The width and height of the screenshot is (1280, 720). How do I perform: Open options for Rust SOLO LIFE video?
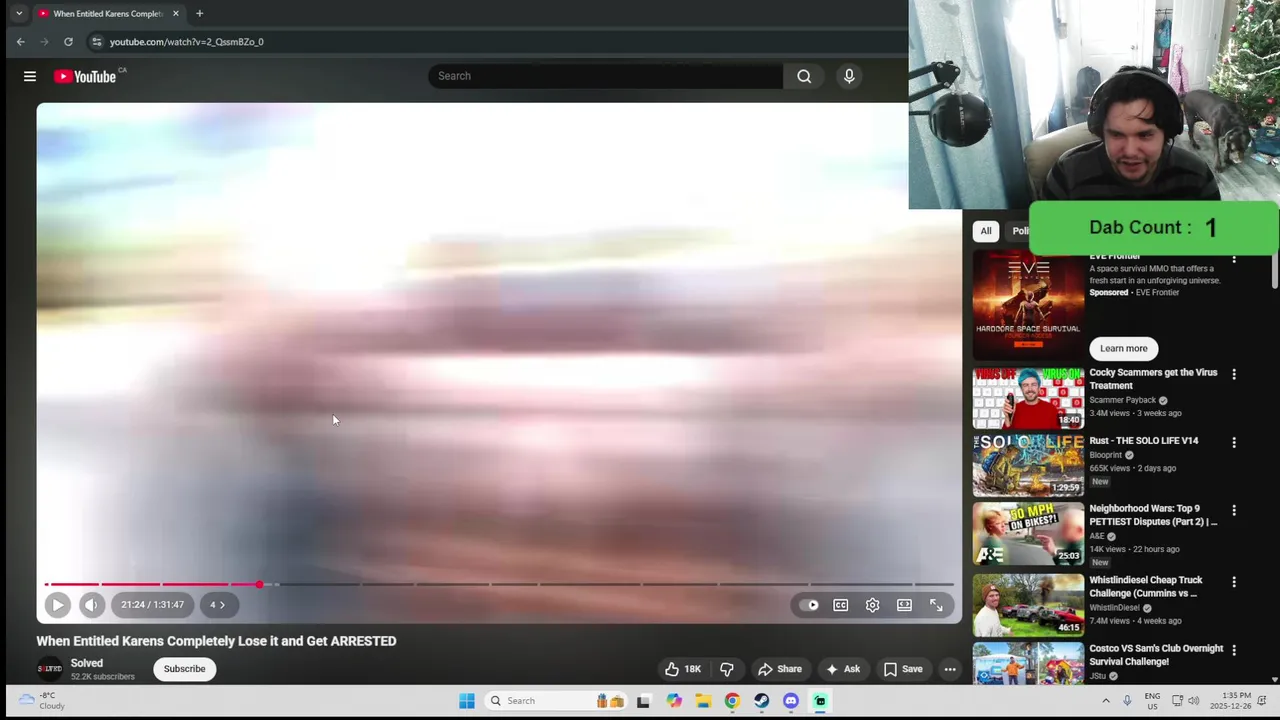[x=1234, y=442]
